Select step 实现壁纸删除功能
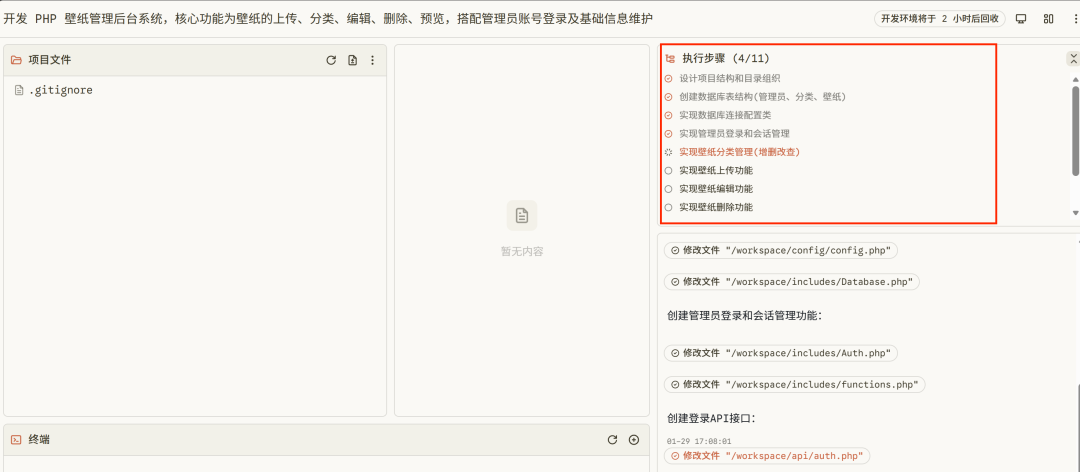The image size is (1080, 472). [716, 207]
